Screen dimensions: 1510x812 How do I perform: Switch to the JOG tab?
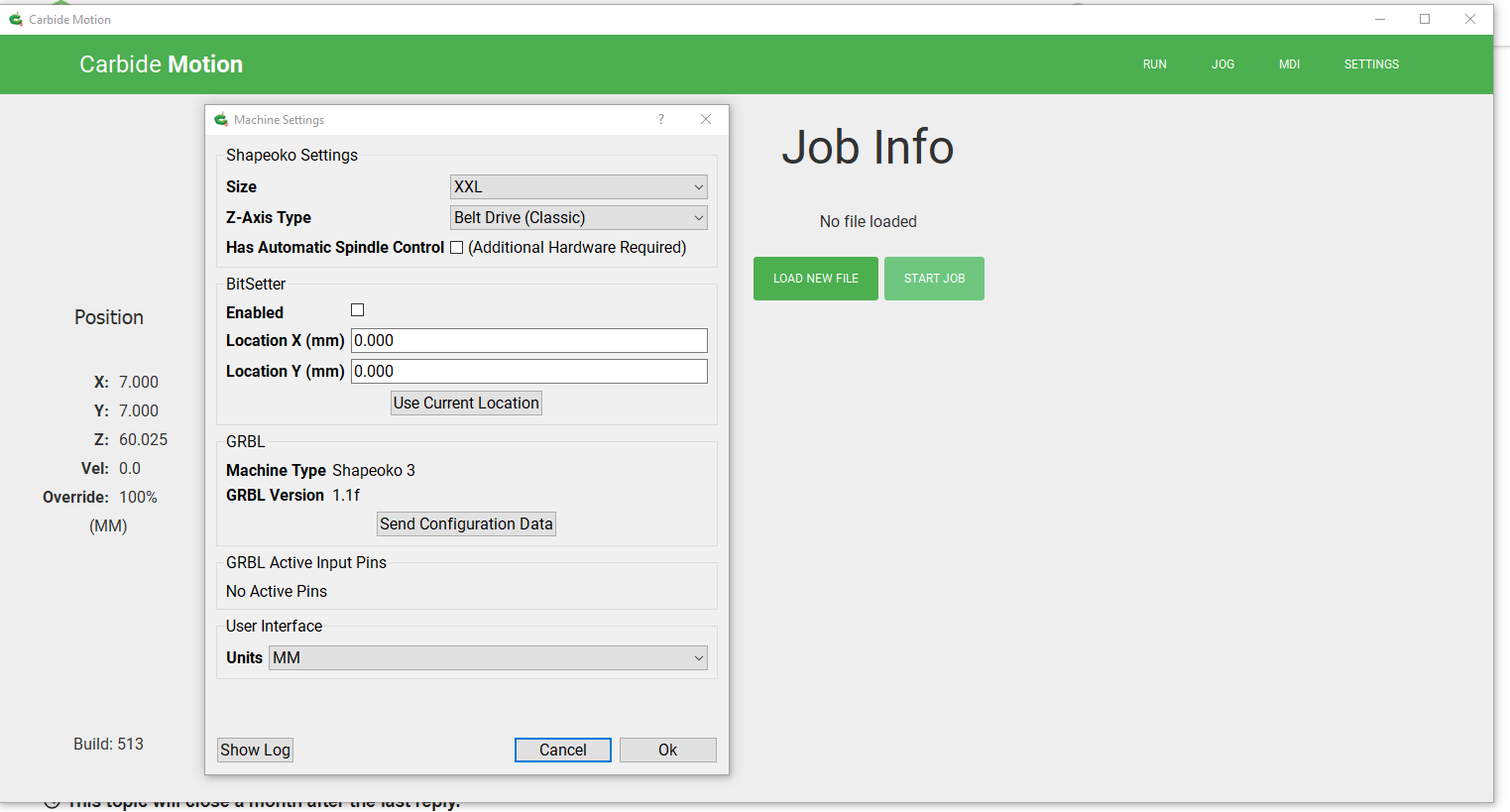(1223, 64)
